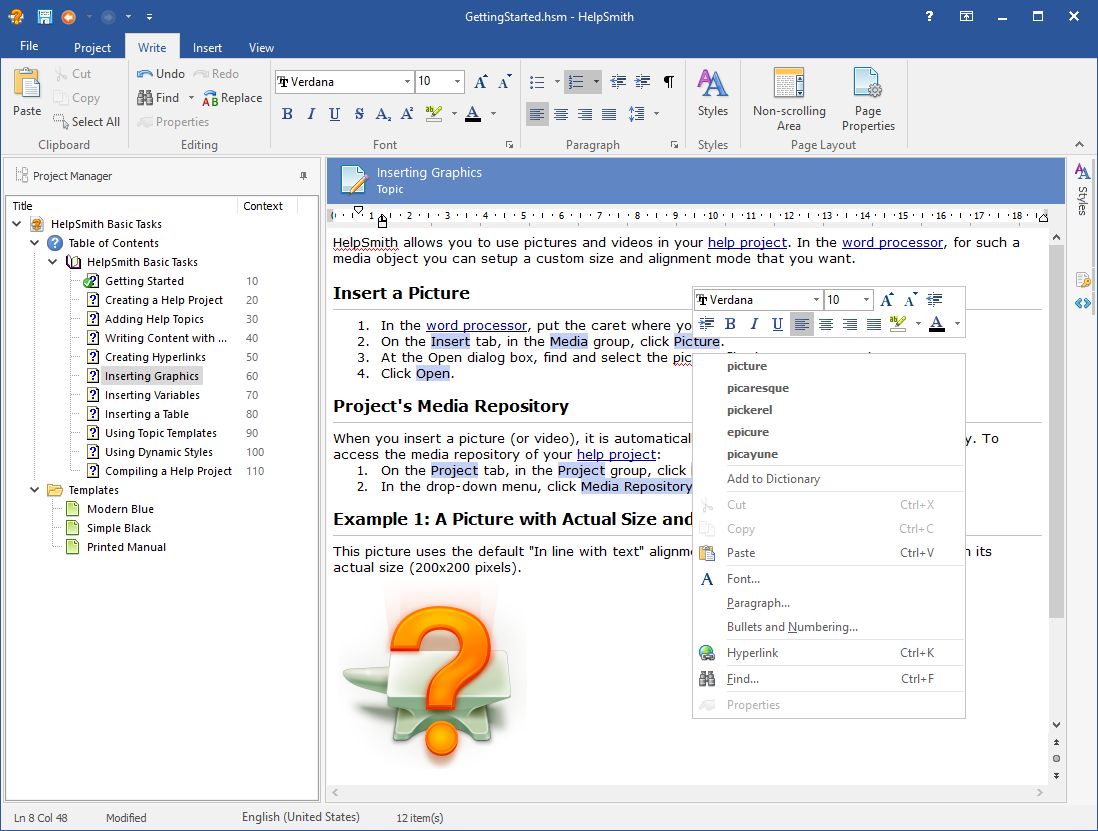
Task: Select the 'picture' spelling suggestion
Action: point(747,366)
